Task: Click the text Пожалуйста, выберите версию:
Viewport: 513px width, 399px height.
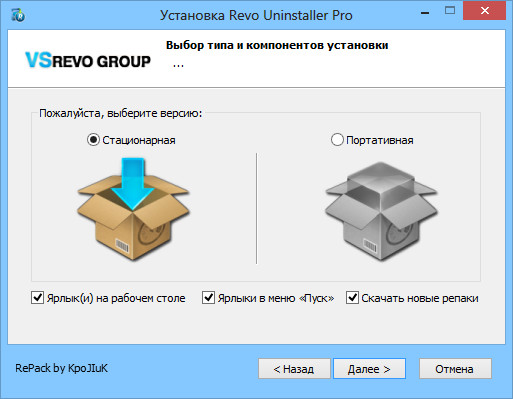Action: (x=121, y=113)
